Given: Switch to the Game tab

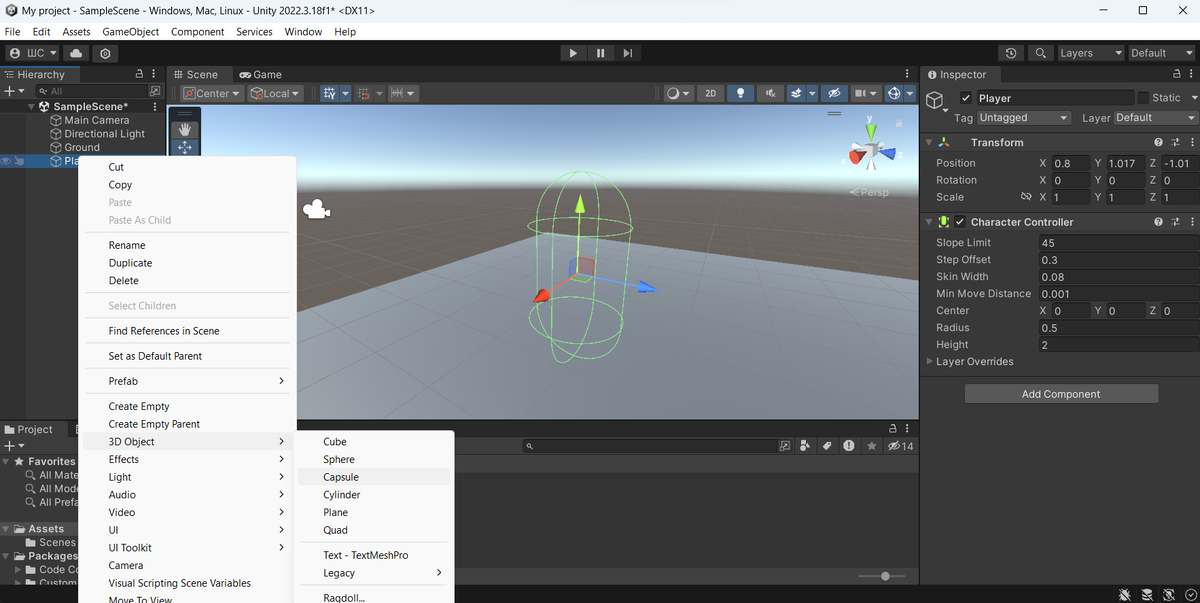Looking at the screenshot, I should click(260, 74).
